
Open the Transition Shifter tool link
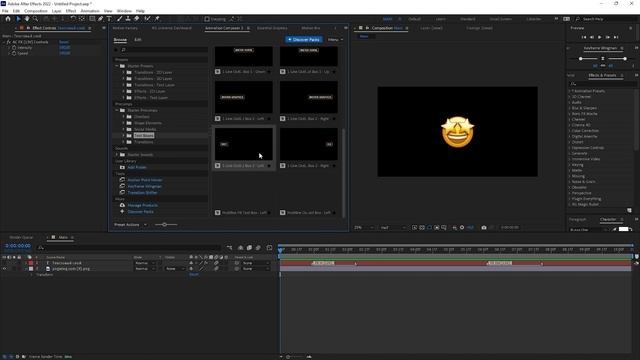[142, 193]
